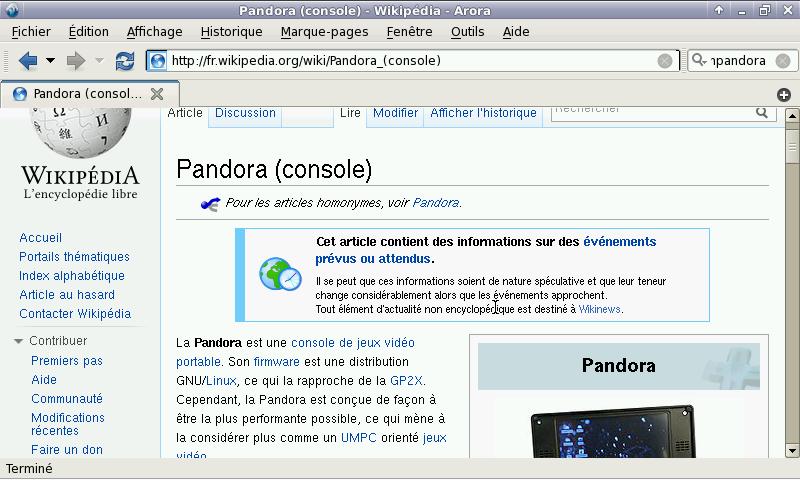Reload the page with the refresh icon
This screenshot has height=480, width=800.
point(125,61)
